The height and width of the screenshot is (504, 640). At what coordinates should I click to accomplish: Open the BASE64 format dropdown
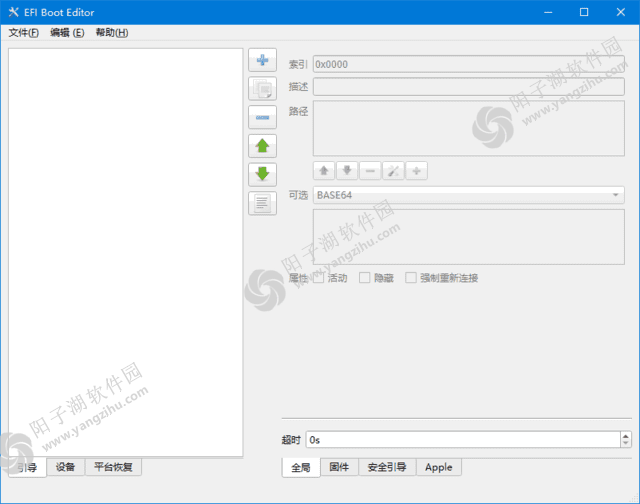469,195
